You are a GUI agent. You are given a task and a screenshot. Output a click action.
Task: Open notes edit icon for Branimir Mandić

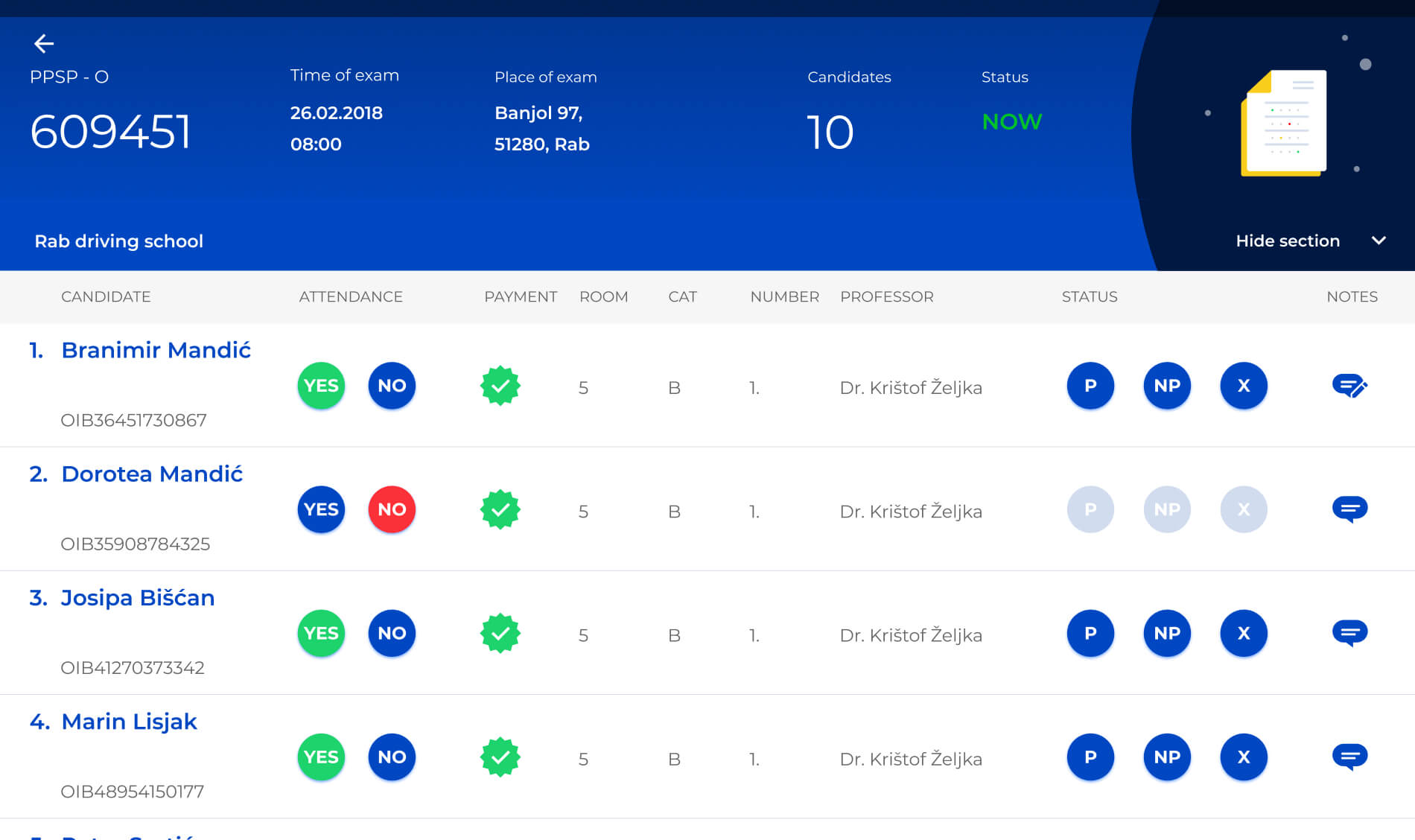pyautogui.click(x=1349, y=386)
